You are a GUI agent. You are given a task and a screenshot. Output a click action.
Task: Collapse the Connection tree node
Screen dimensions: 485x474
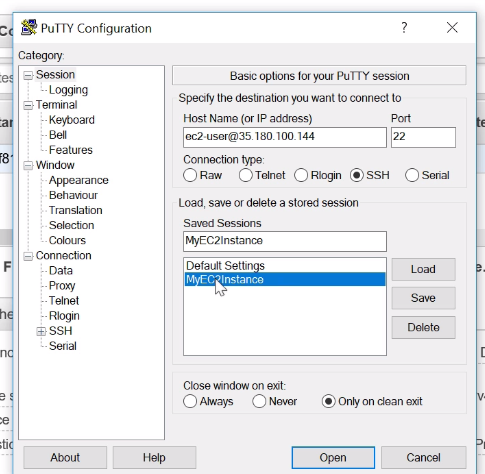[x=28, y=256]
